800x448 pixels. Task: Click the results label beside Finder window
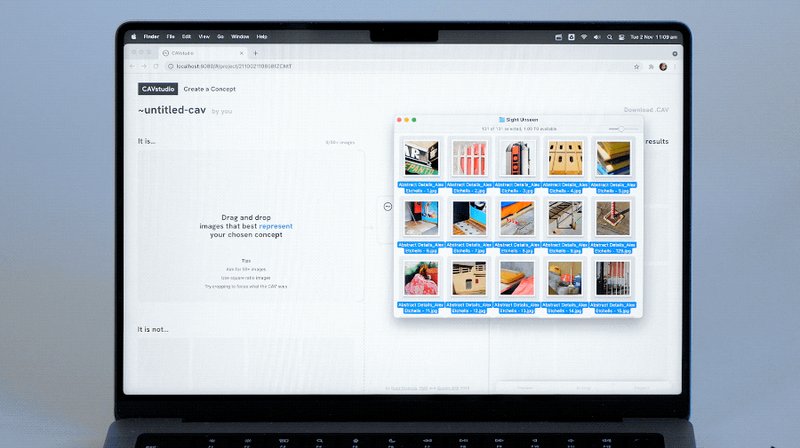pos(657,141)
